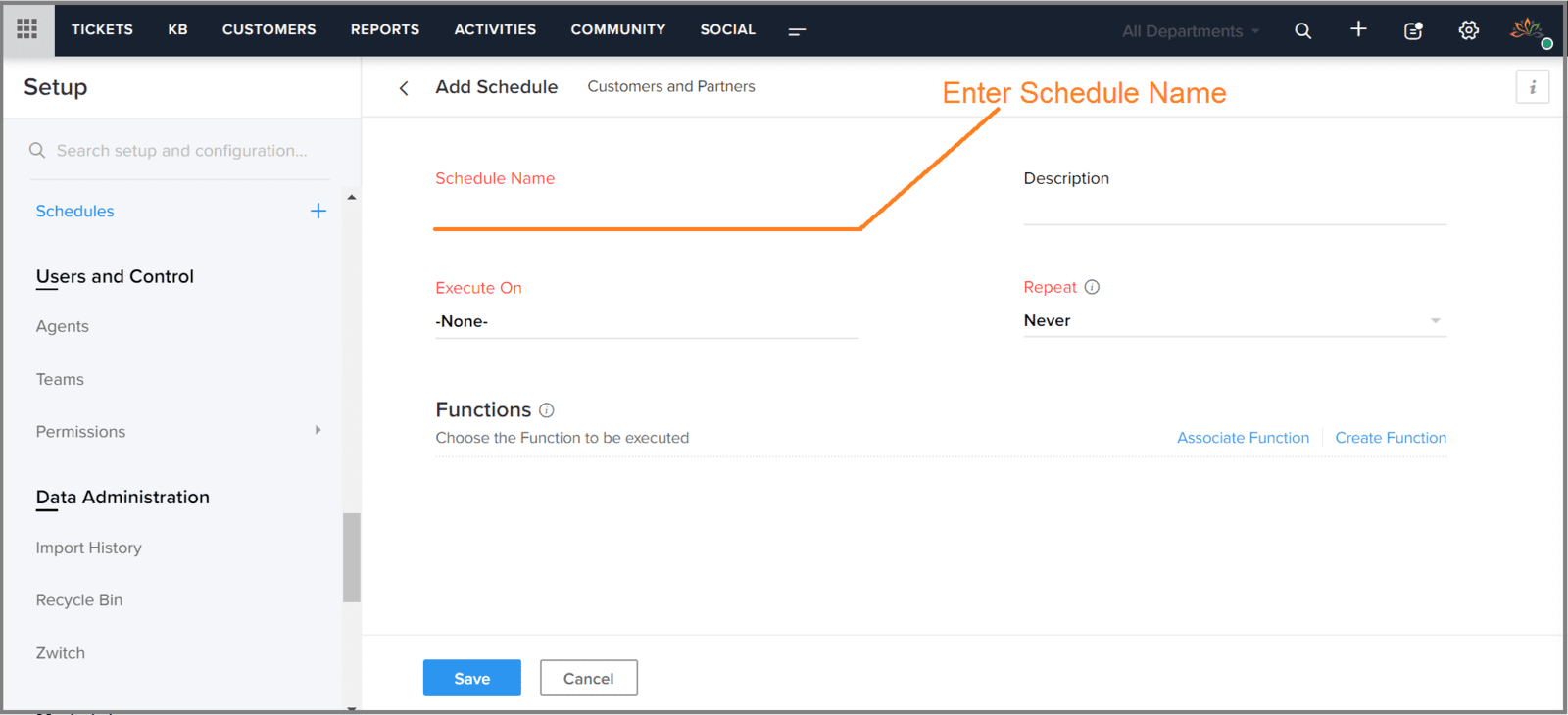Click the plus quick-add icon in header

1358,29
